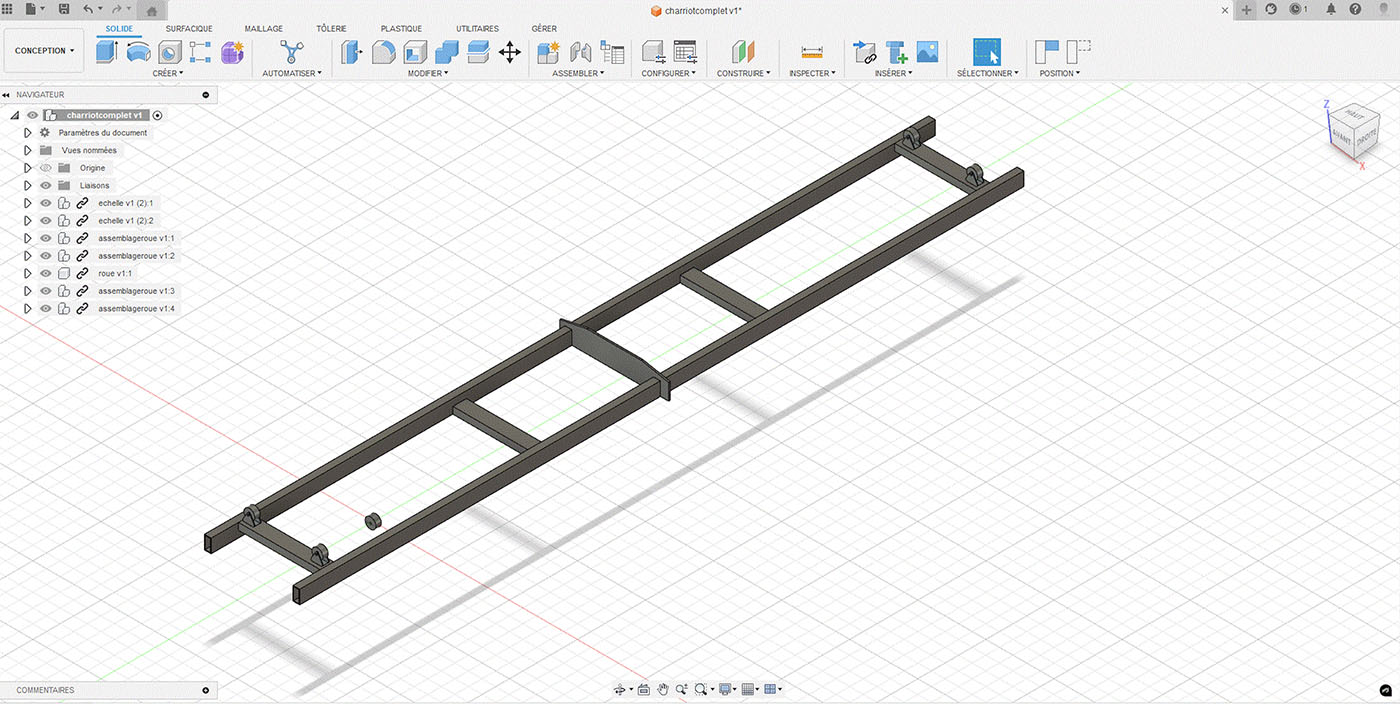
Task: Click the Home tab icon
Action: click(x=151, y=11)
